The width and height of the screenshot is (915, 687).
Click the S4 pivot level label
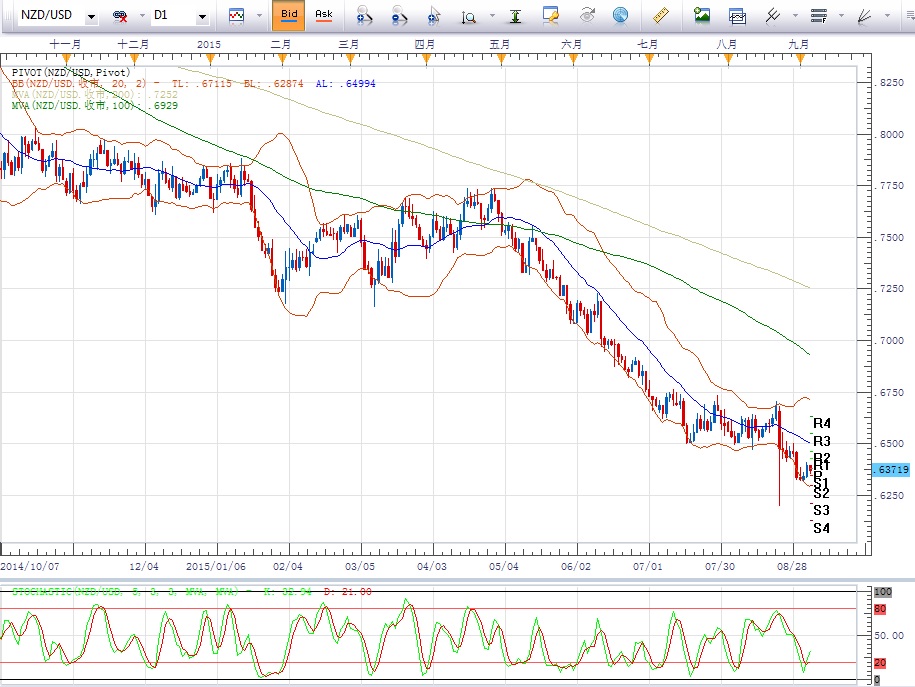pyautogui.click(x=821, y=528)
